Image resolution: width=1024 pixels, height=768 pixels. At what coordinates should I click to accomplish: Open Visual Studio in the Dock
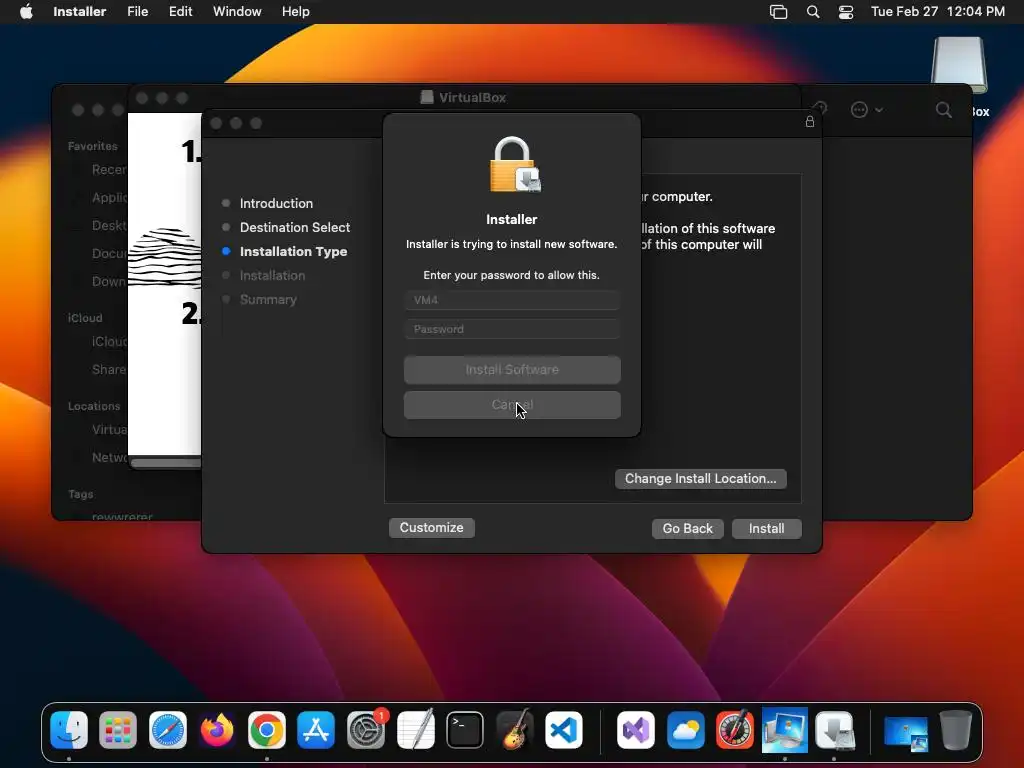click(635, 729)
